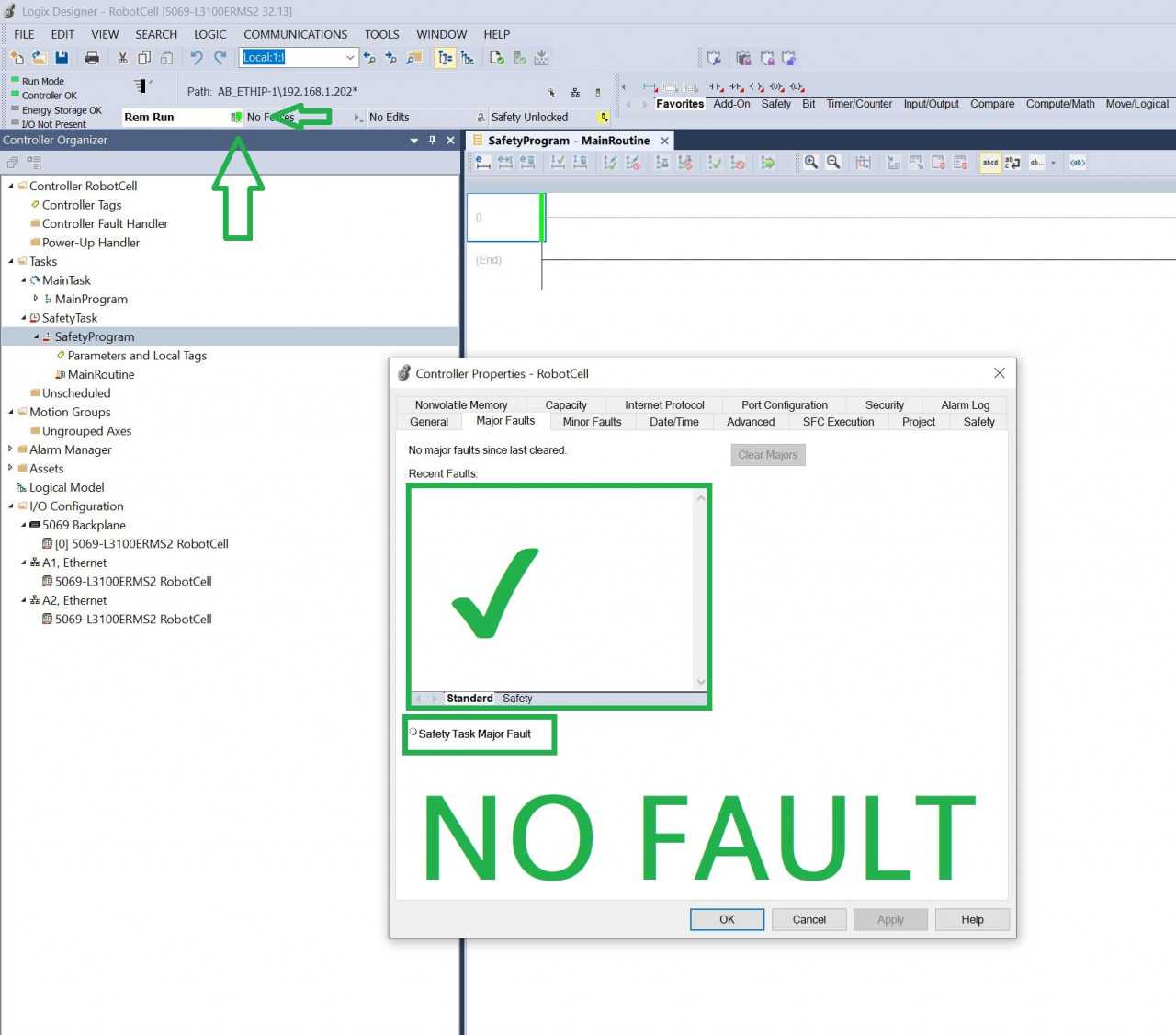
Task: Expand the Alarm Manager tree node
Action: 11,449
